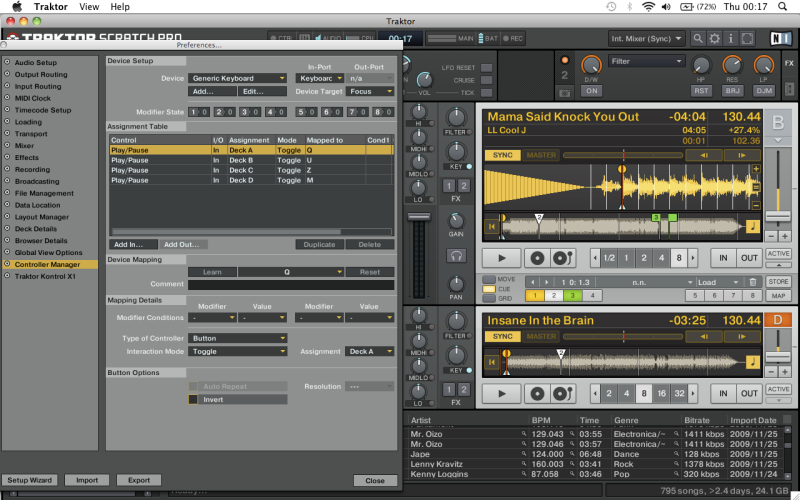Image resolution: width=800 pixels, height=500 pixels.
Task: Open the Traktor menu in menu bar
Action: pos(51,7)
